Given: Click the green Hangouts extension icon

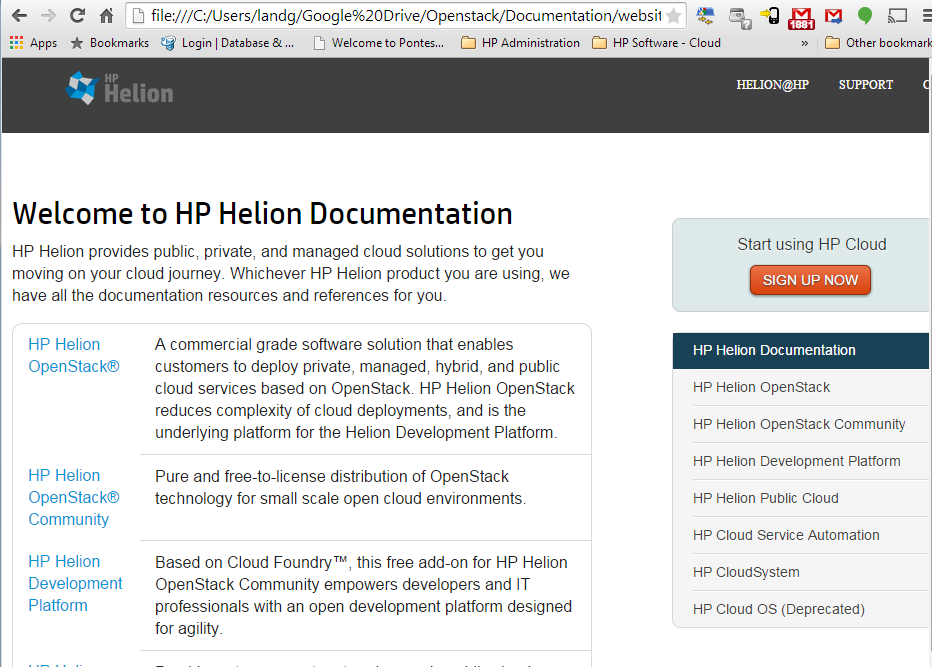Looking at the screenshot, I should pos(865,16).
